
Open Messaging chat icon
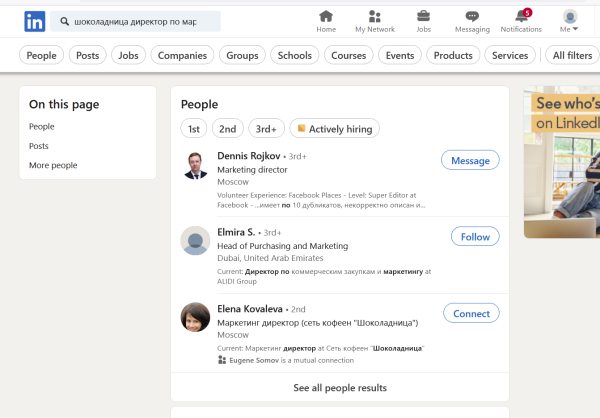[x=472, y=16]
